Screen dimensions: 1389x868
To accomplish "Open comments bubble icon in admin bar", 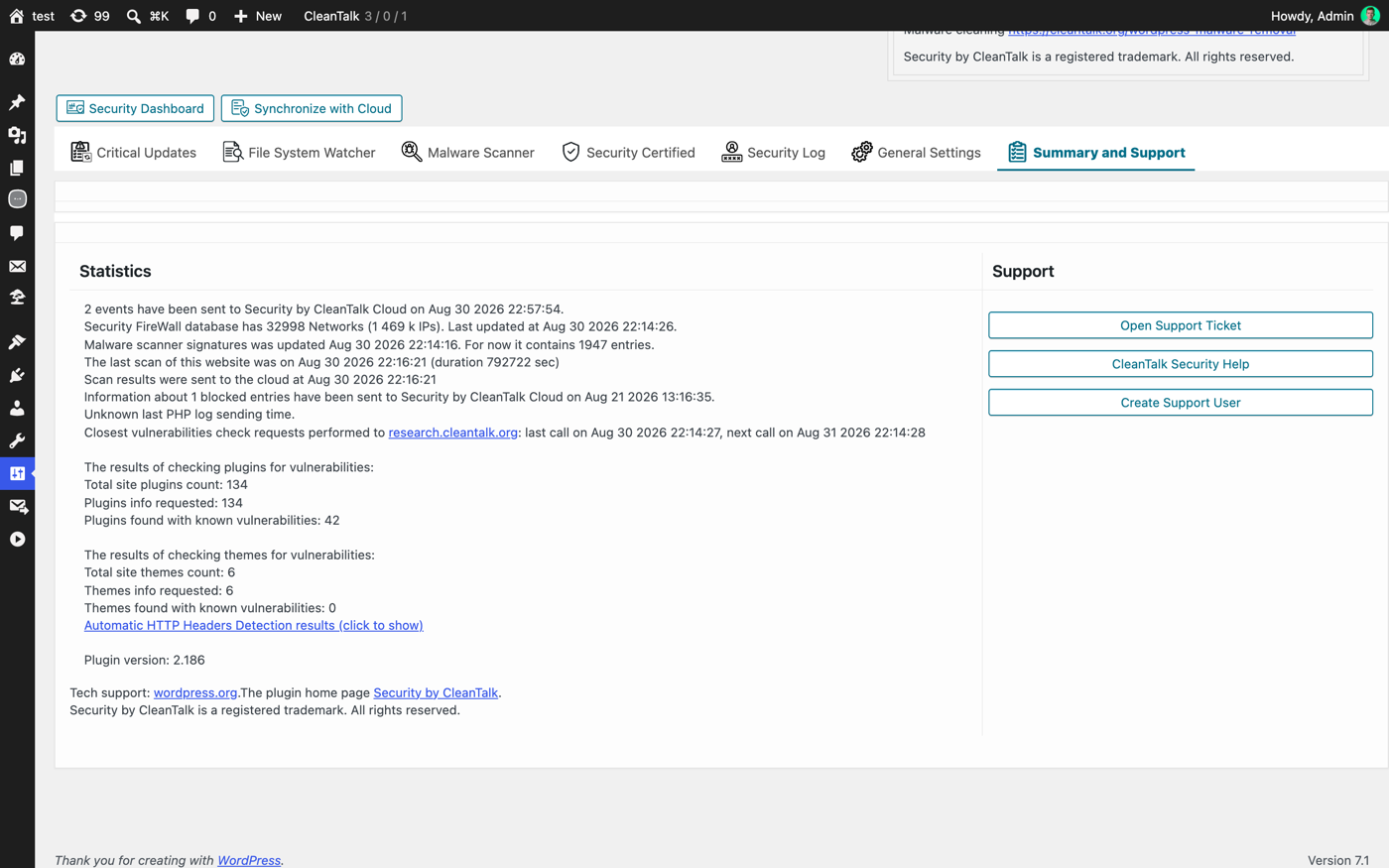I will pos(192,16).
